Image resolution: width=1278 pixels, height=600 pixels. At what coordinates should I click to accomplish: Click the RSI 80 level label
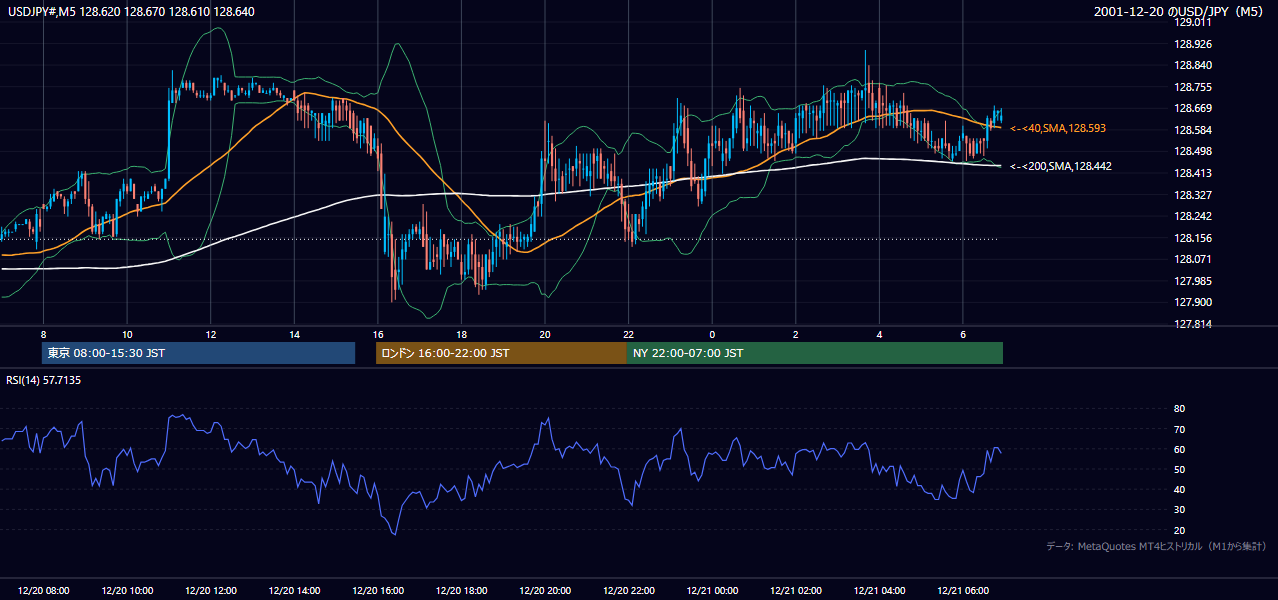coord(1179,409)
